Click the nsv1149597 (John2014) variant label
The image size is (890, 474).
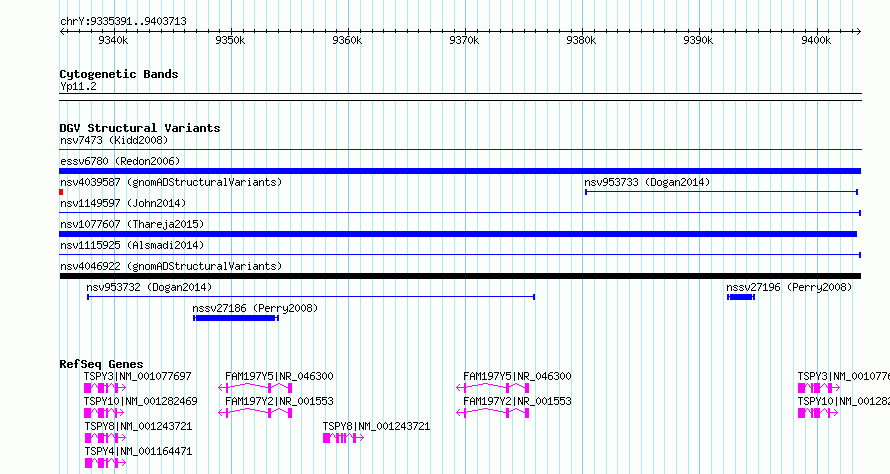pos(123,203)
